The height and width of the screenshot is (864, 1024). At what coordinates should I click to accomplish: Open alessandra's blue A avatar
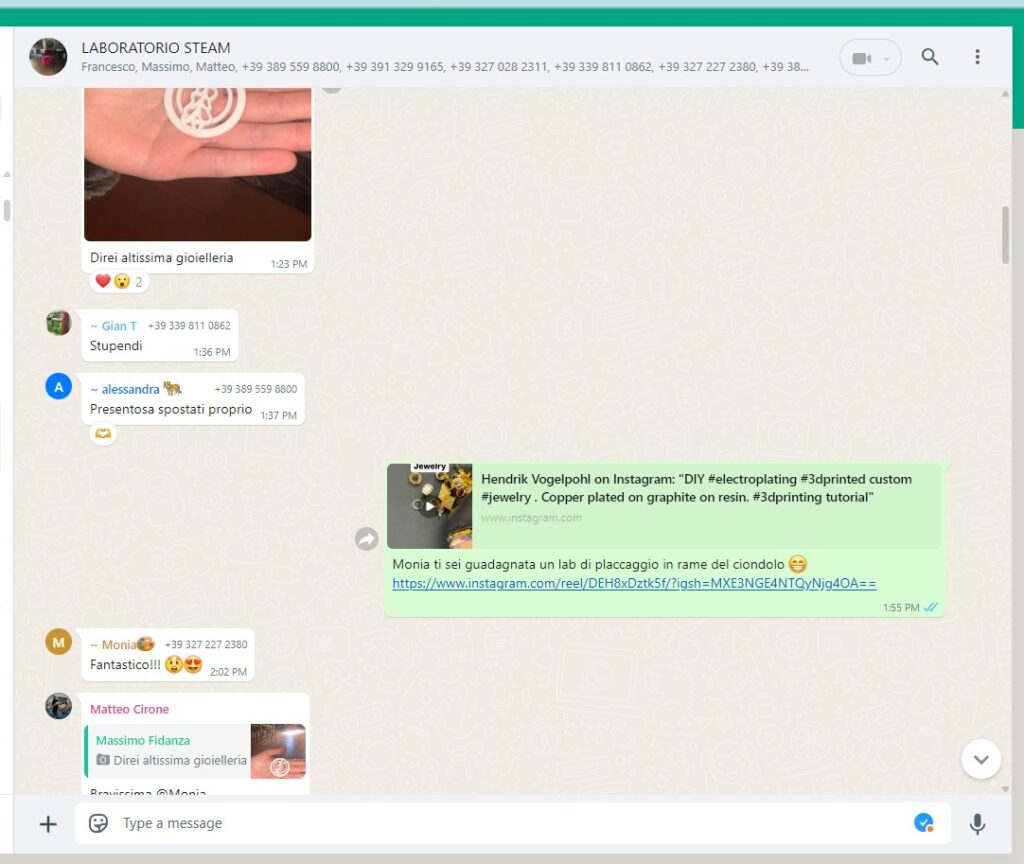coord(59,387)
